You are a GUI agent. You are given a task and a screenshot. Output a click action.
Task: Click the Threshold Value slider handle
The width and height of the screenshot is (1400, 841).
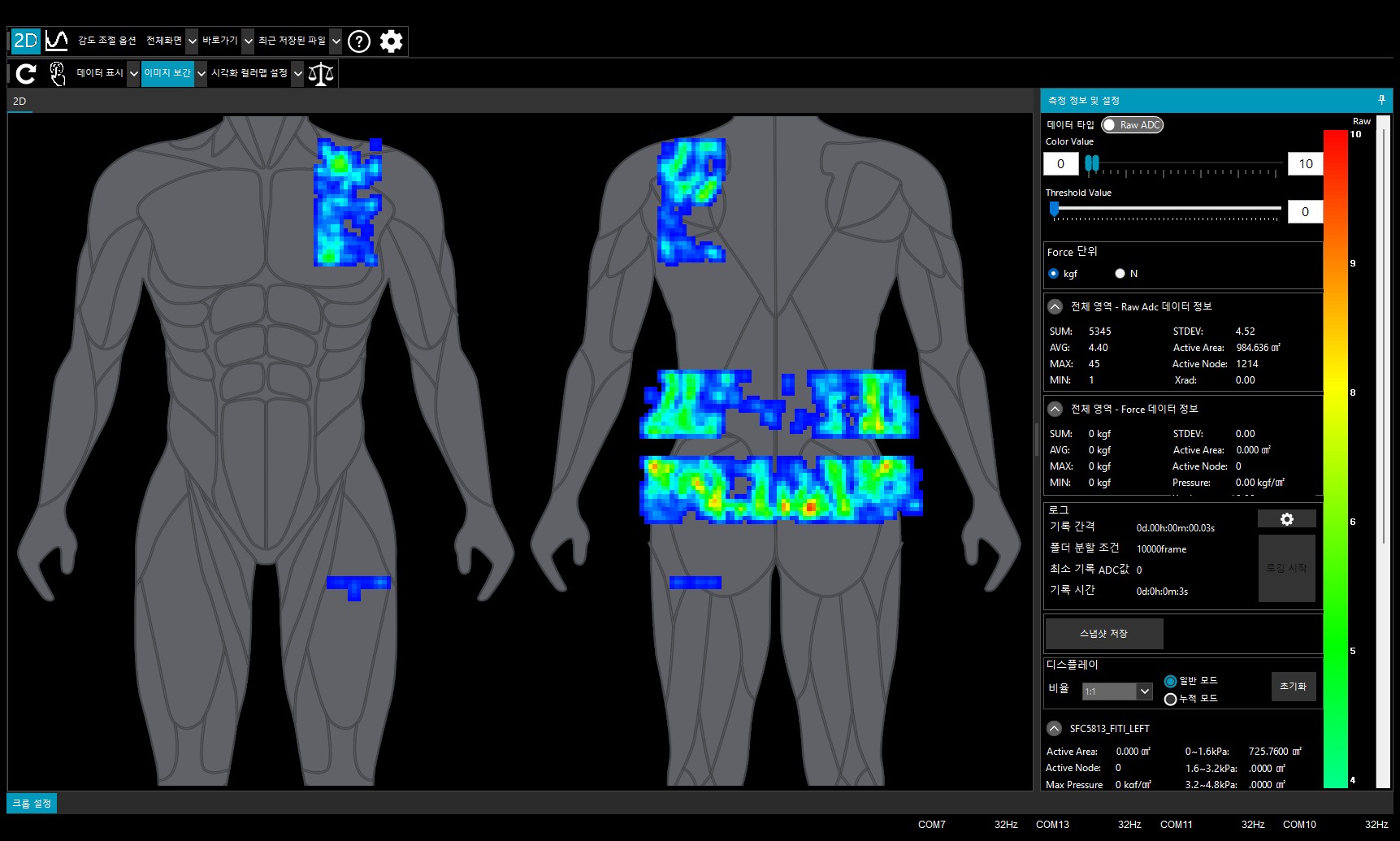coord(1054,210)
